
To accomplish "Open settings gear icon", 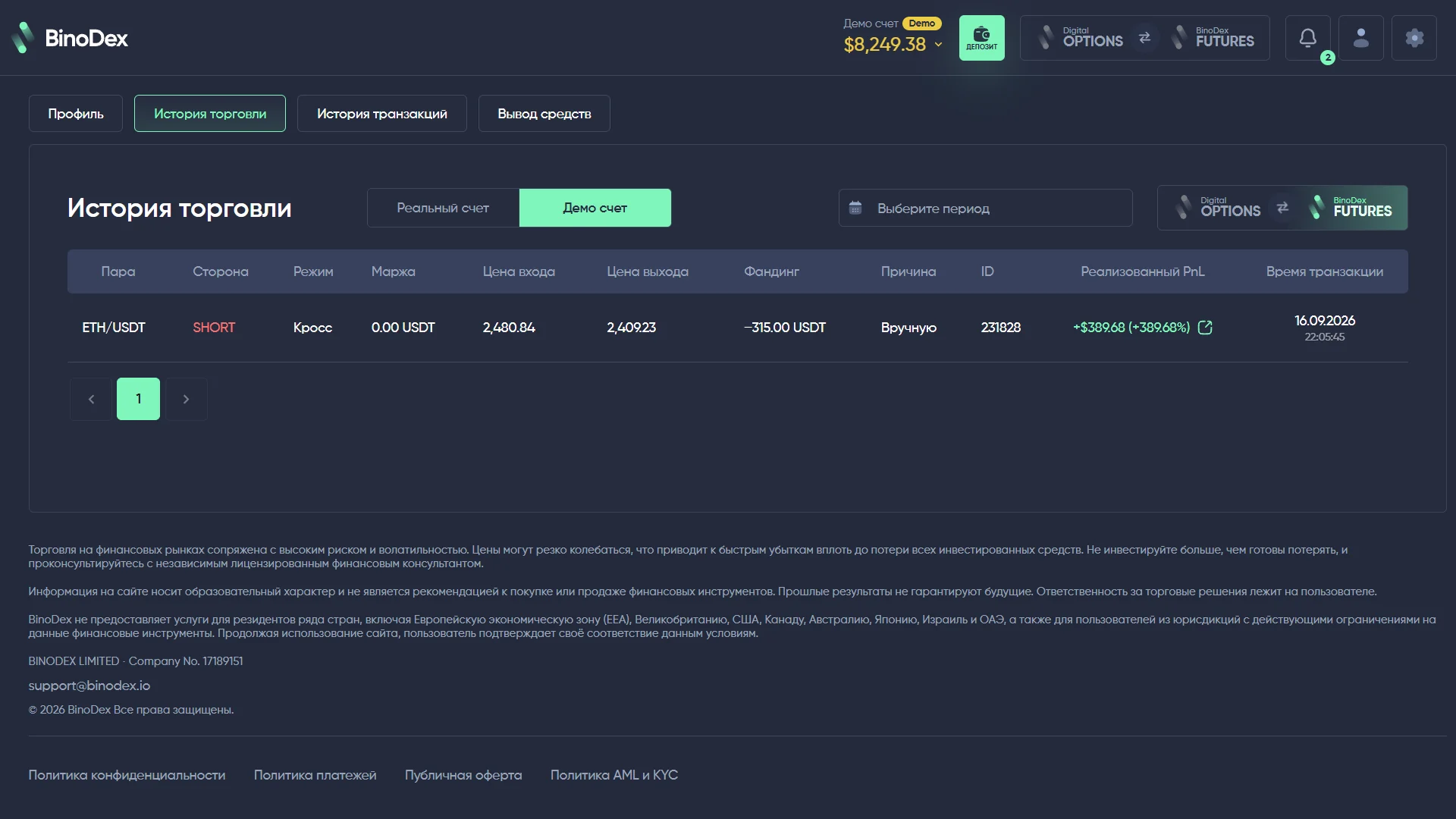I will pos(1414,38).
